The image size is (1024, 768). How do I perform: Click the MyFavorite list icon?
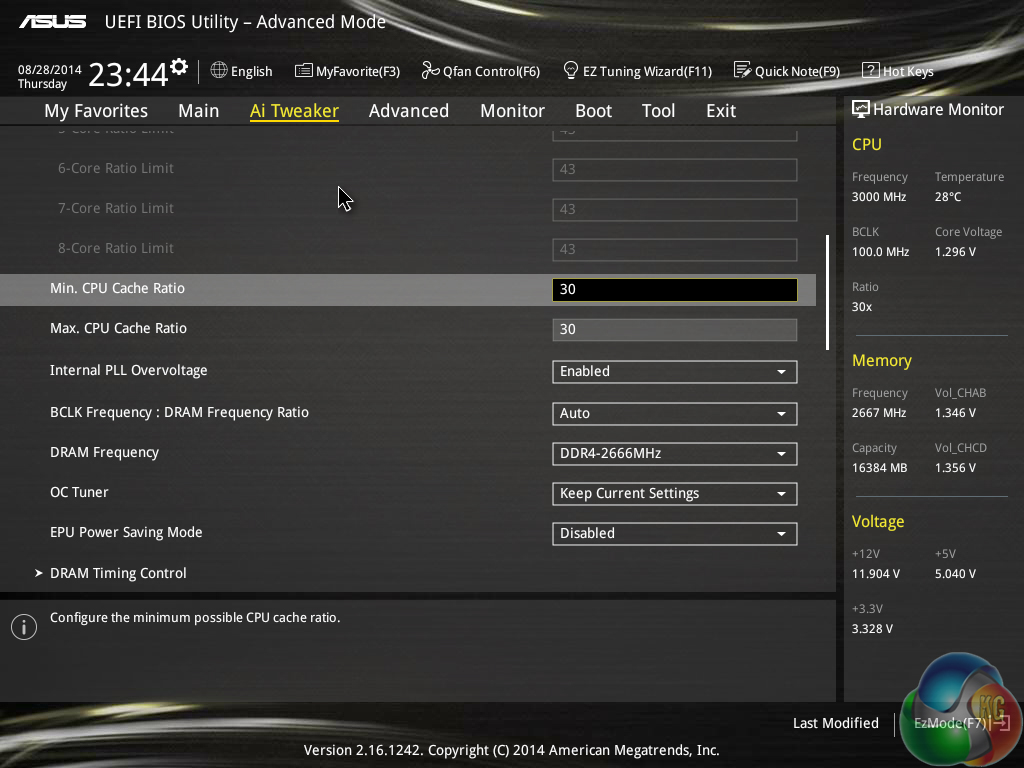point(304,71)
